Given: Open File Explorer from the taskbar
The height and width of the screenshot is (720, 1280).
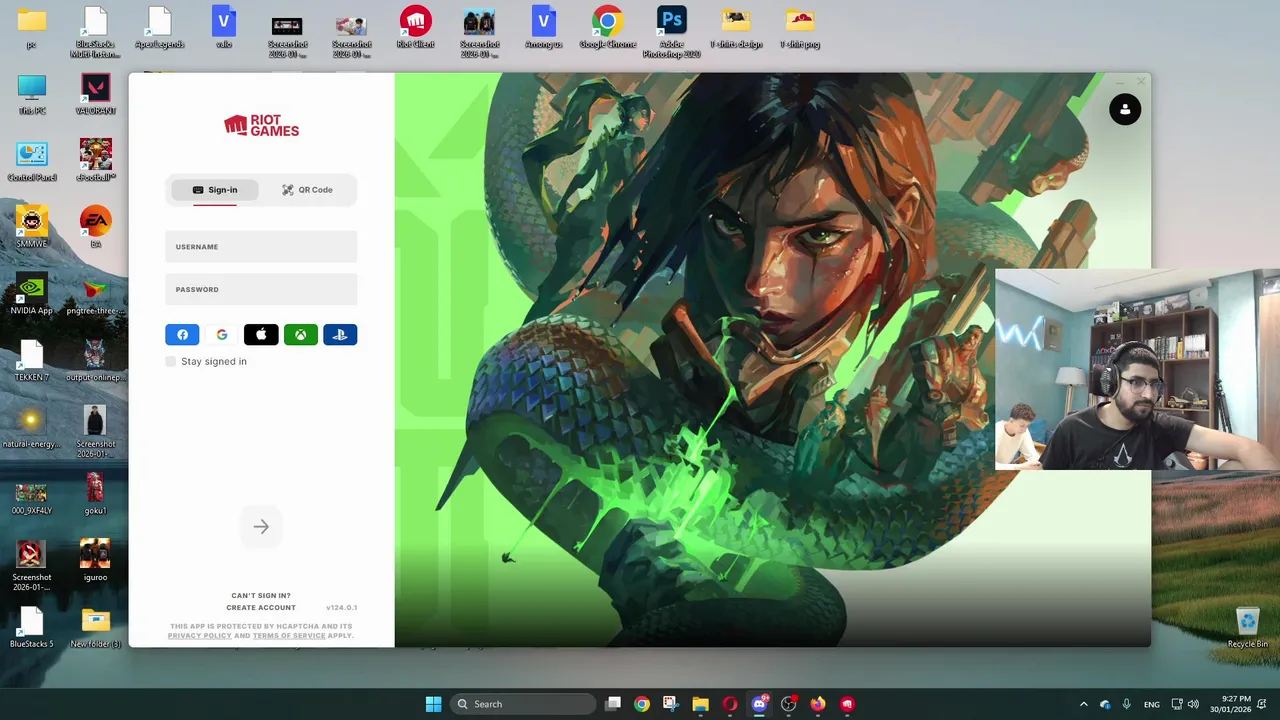Looking at the screenshot, I should (x=700, y=704).
